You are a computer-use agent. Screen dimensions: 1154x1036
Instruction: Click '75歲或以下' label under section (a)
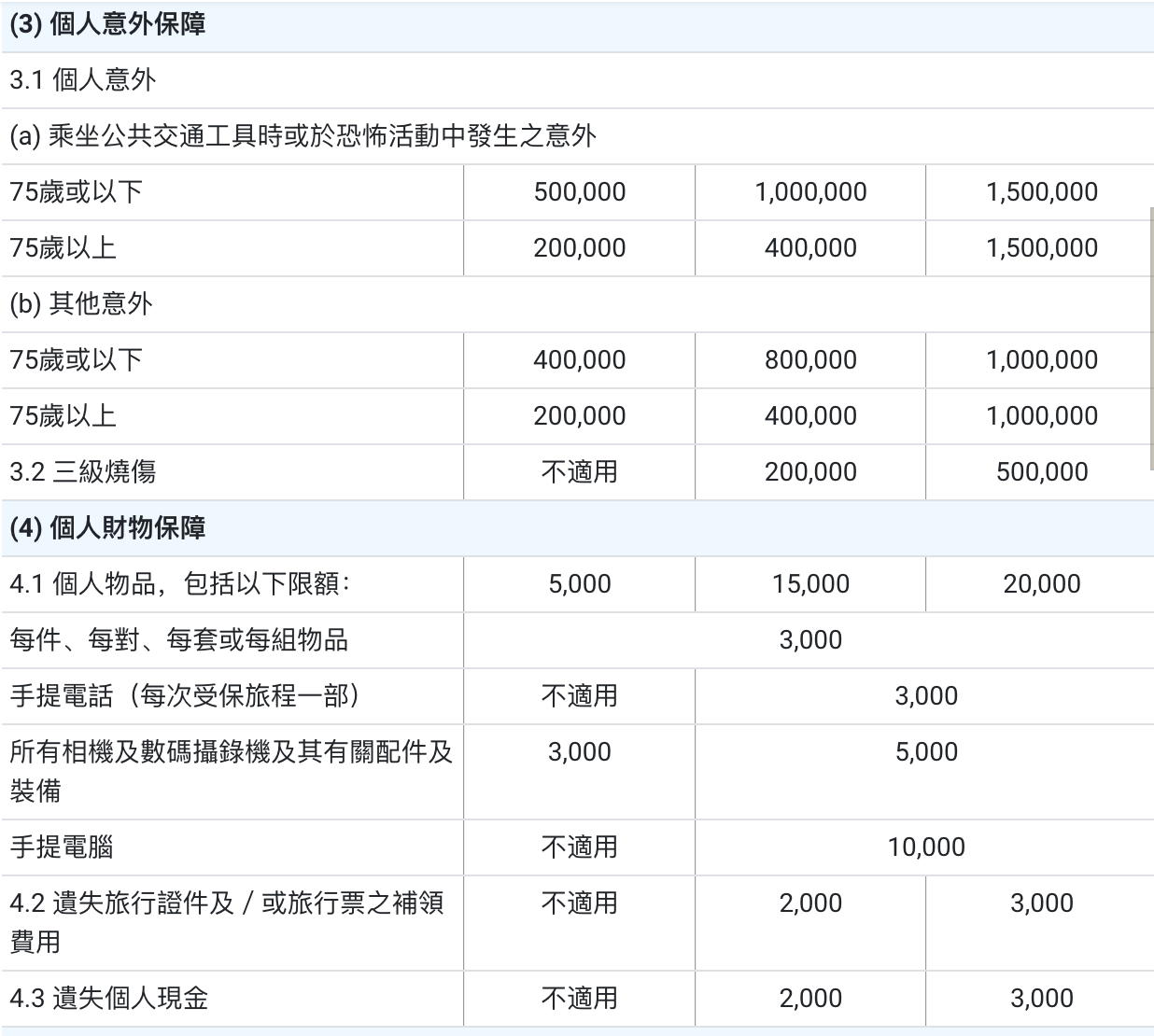(77, 192)
